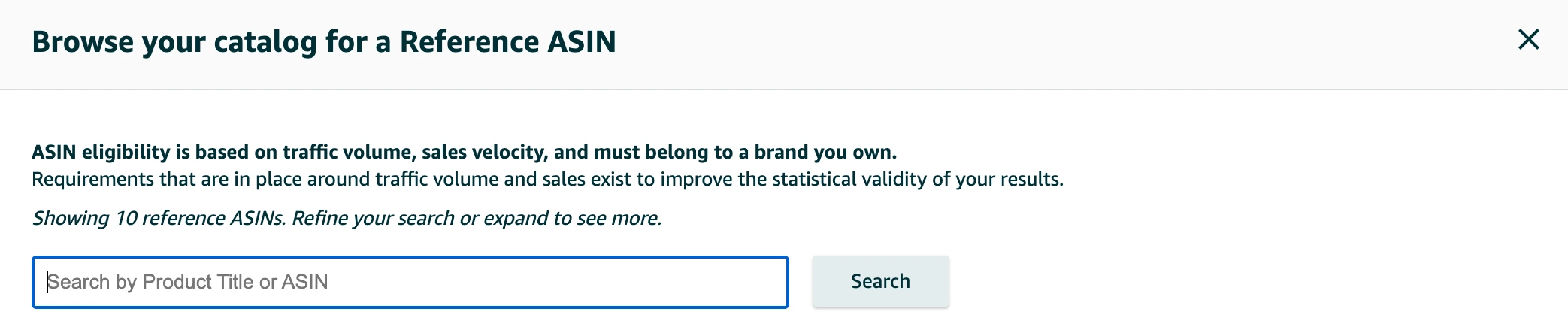Image resolution: width=1568 pixels, height=327 pixels.
Task: Click the Reference ASIN dialog title text
Action: tap(324, 42)
